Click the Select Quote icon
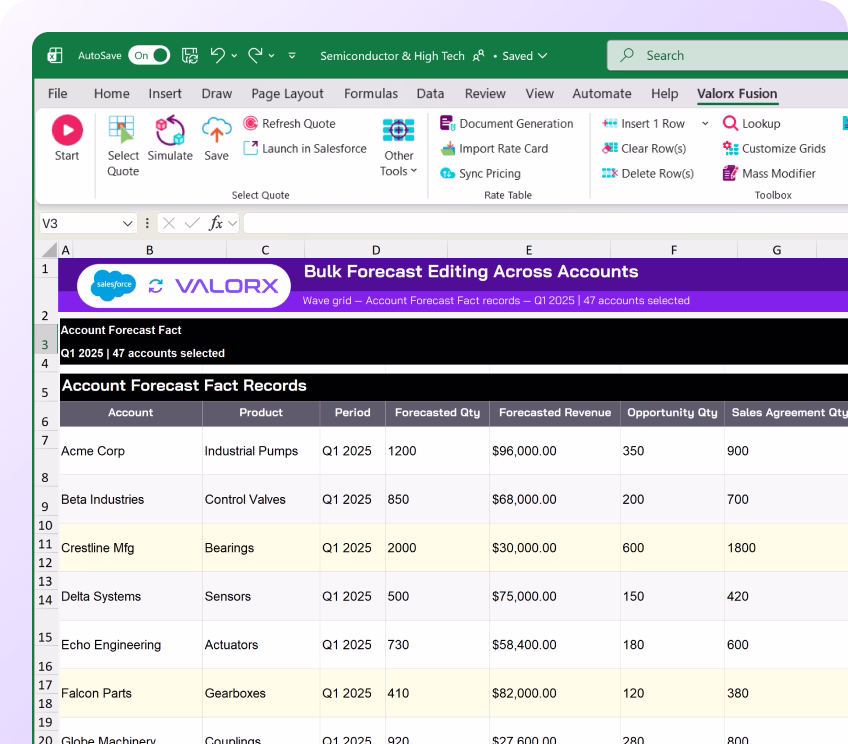Image resolution: width=848 pixels, height=744 pixels. pyautogui.click(x=121, y=130)
